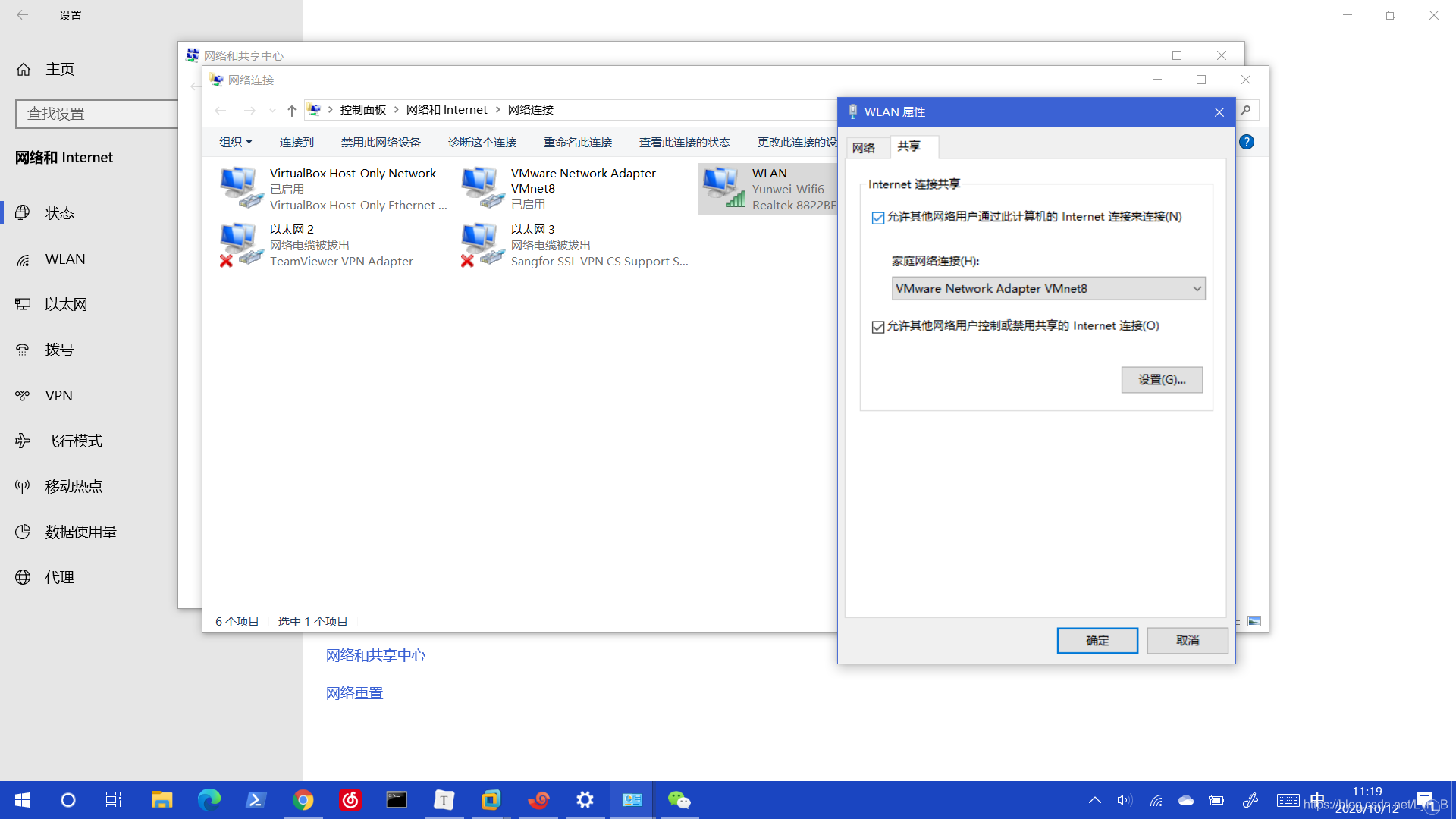
Task: Switch to the 网络 tab in WLAN properties
Action: (x=864, y=147)
